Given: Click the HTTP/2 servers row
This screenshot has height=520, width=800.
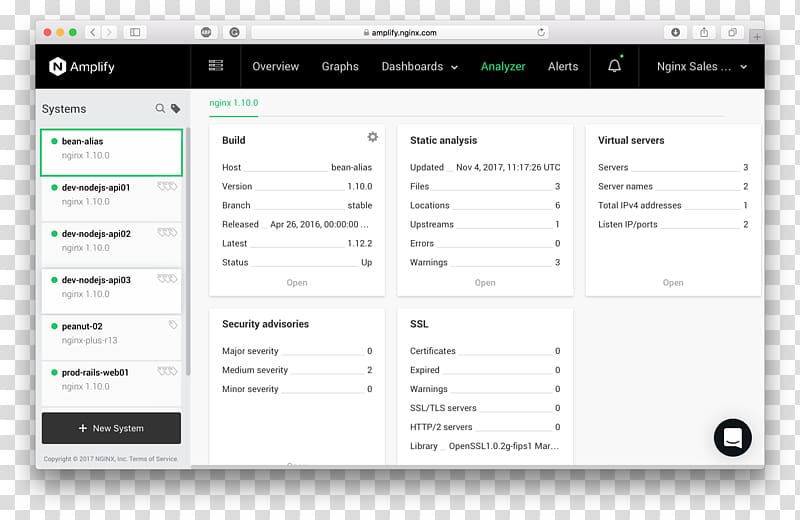Looking at the screenshot, I should [x=485, y=427].
